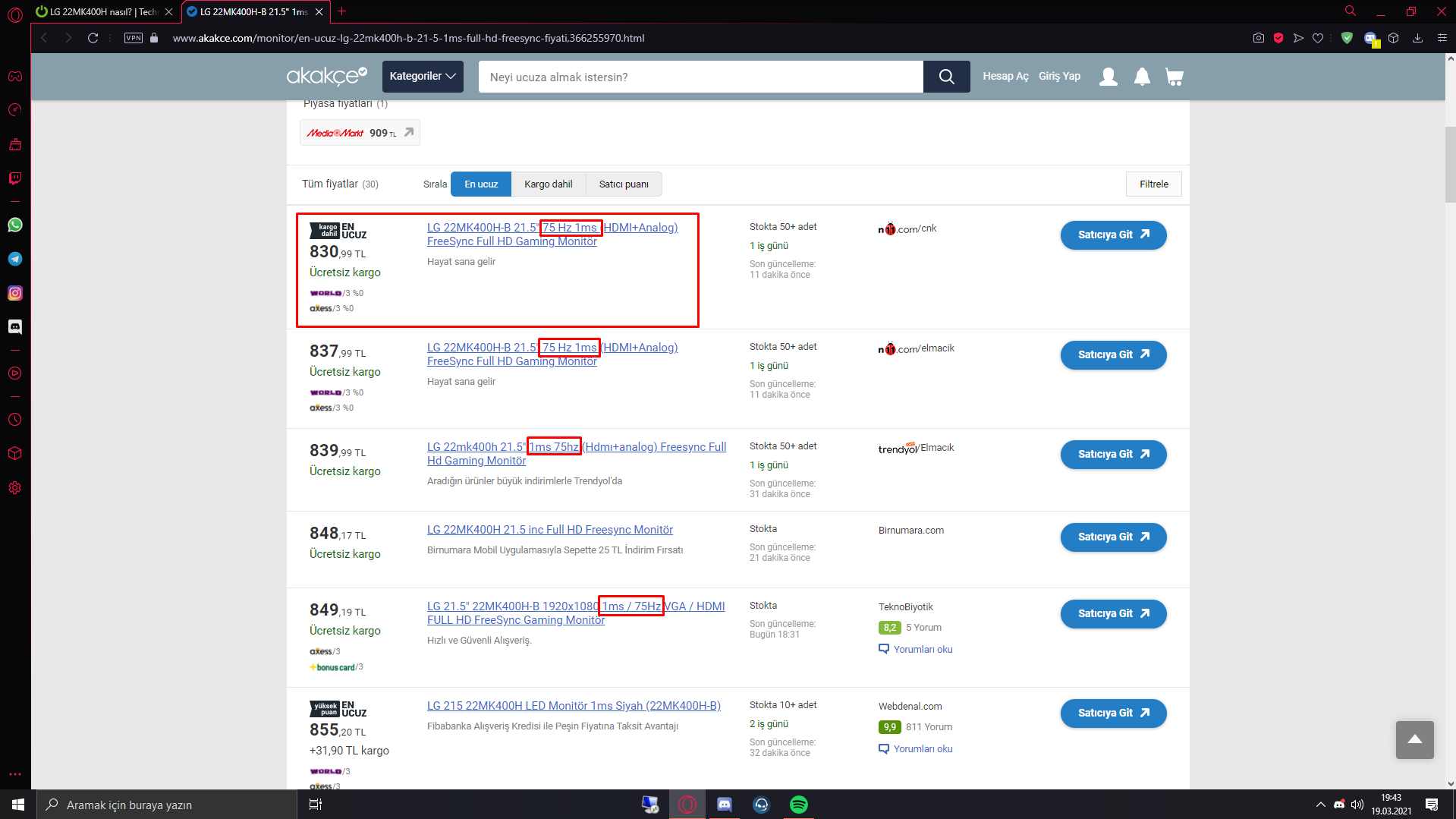The height and width of the screenshot is (819, 1456).
Task: Click Satıcıya Git for 830,99 TL offer
Action: point(1113,235)
